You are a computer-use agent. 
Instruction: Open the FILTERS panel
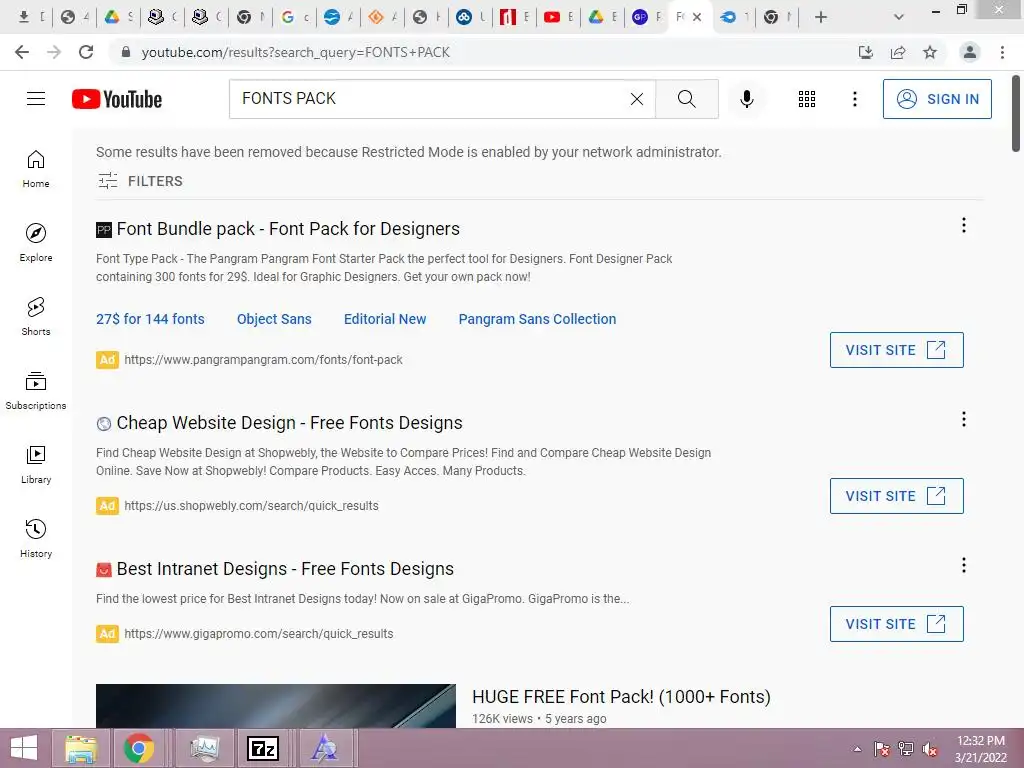140,181
